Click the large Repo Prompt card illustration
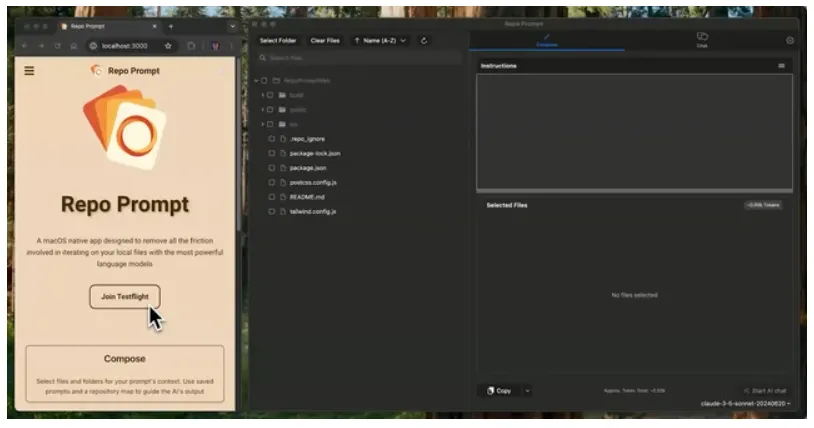 point(125,128)
